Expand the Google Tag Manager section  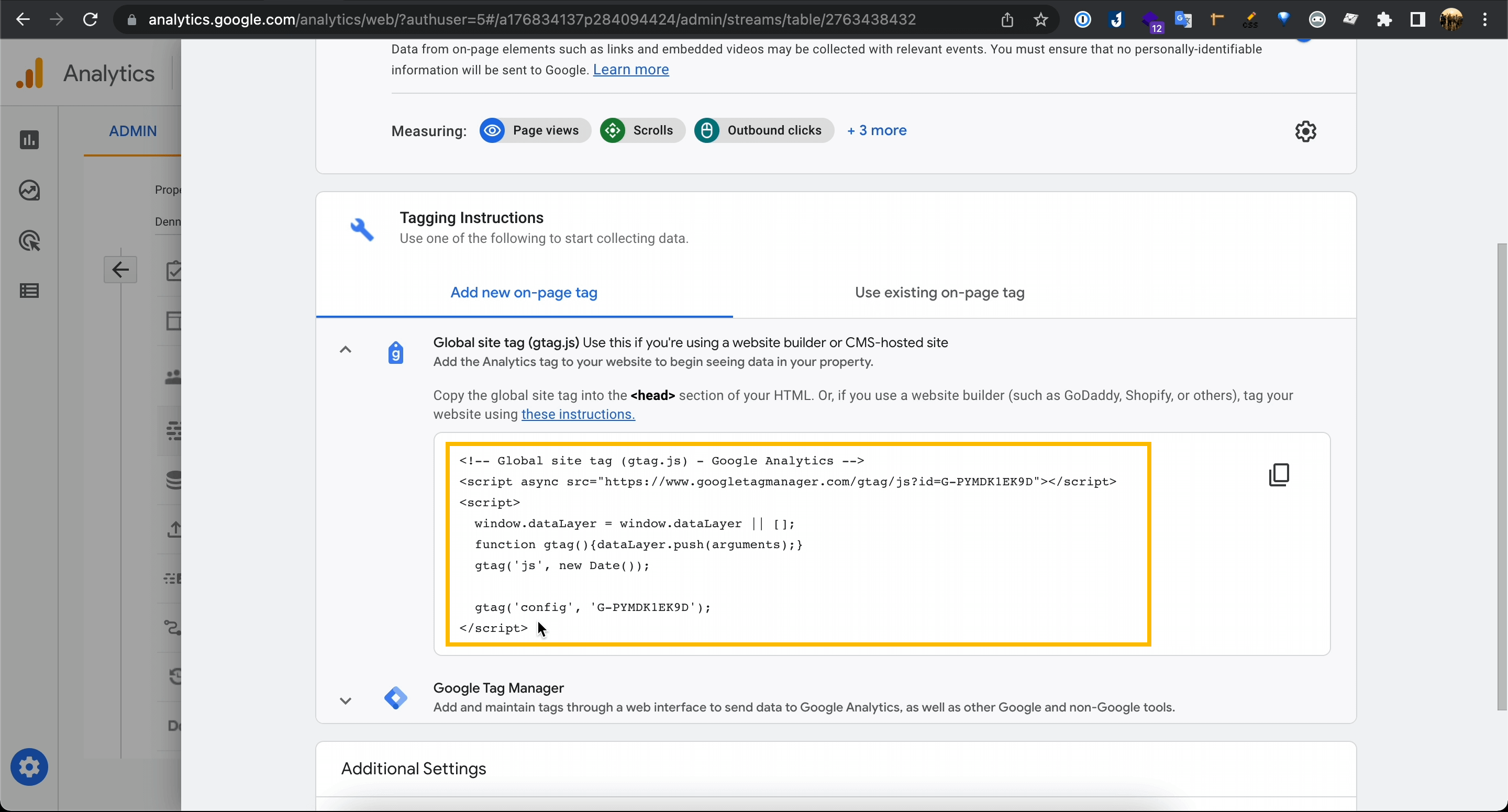click(346, 701)
